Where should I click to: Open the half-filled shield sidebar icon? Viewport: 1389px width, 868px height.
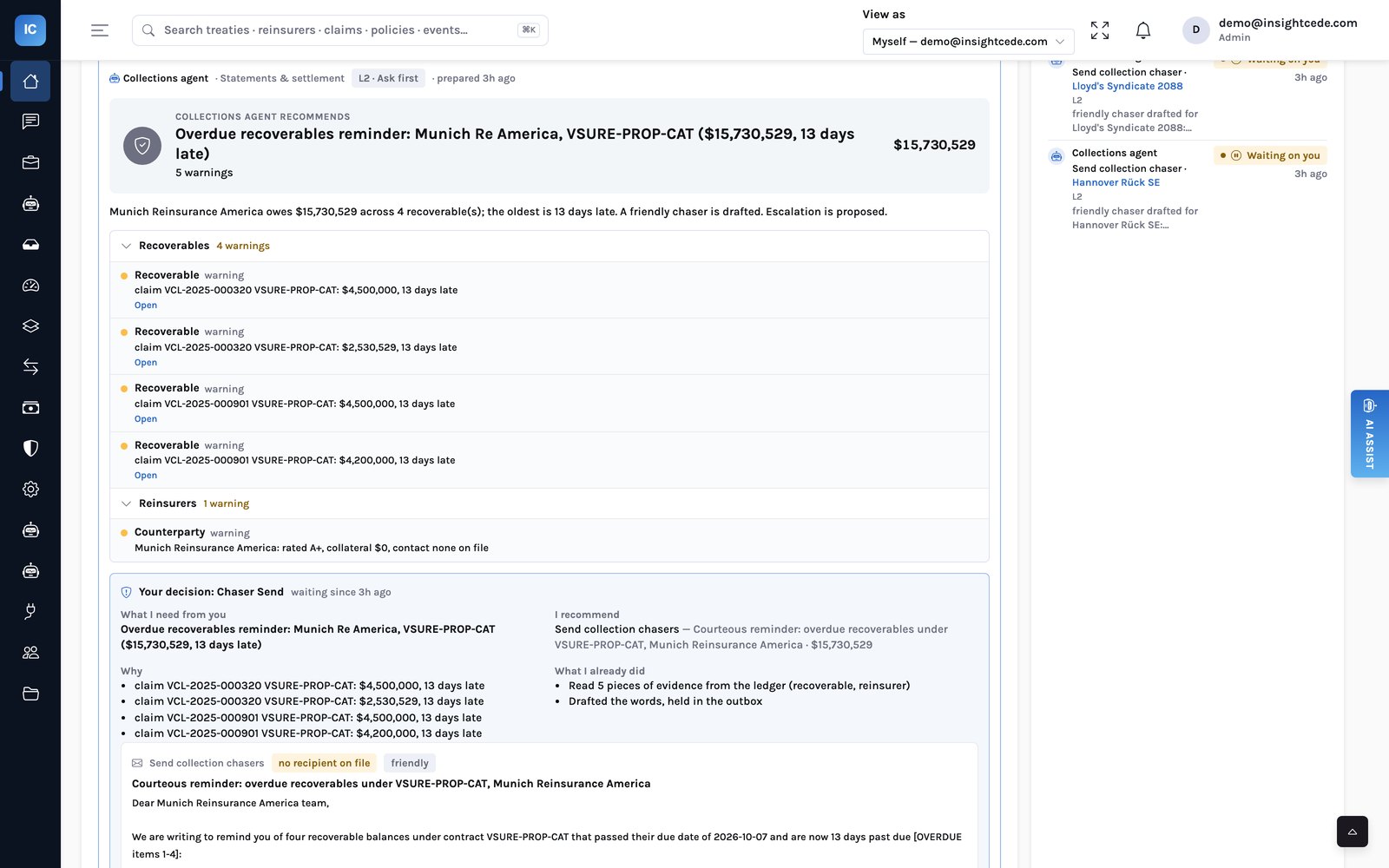[x=30, y=448]
